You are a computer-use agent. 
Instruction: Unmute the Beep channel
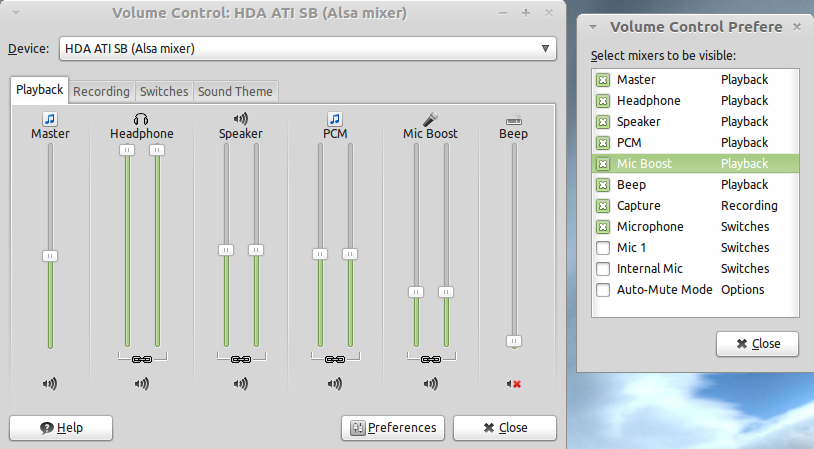click(x=514, y=383)
